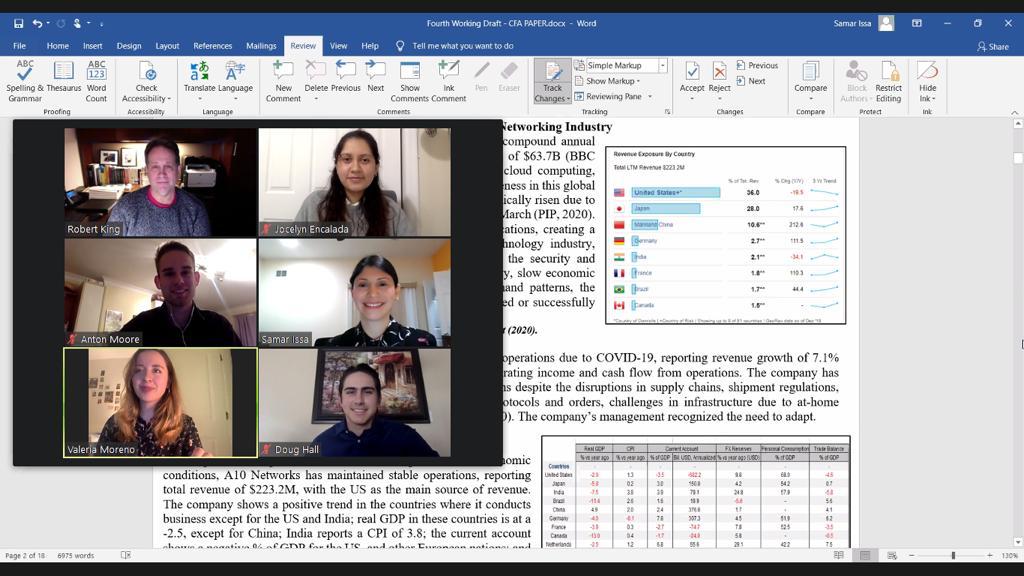Open the Compare documents tool
The image size is (1024, 576).
(810, 78)
